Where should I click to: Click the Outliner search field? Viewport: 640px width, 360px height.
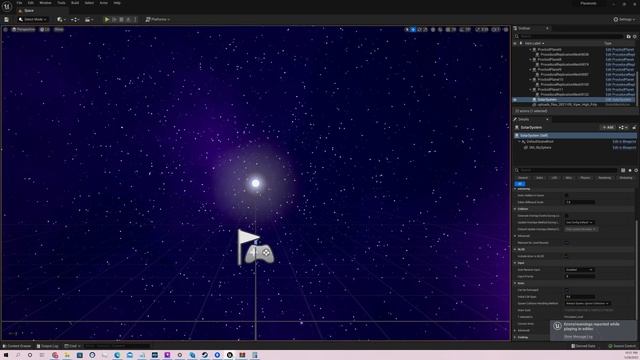coord(571,36)
